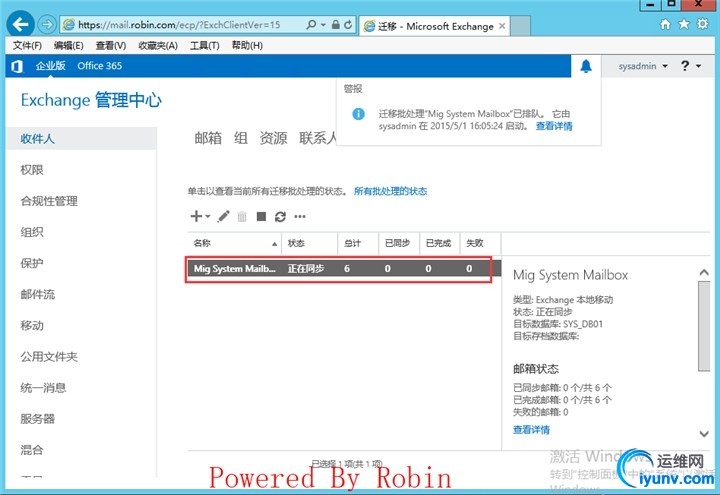
Task: Switch to the 组 tab
Action: coord(241,138)
